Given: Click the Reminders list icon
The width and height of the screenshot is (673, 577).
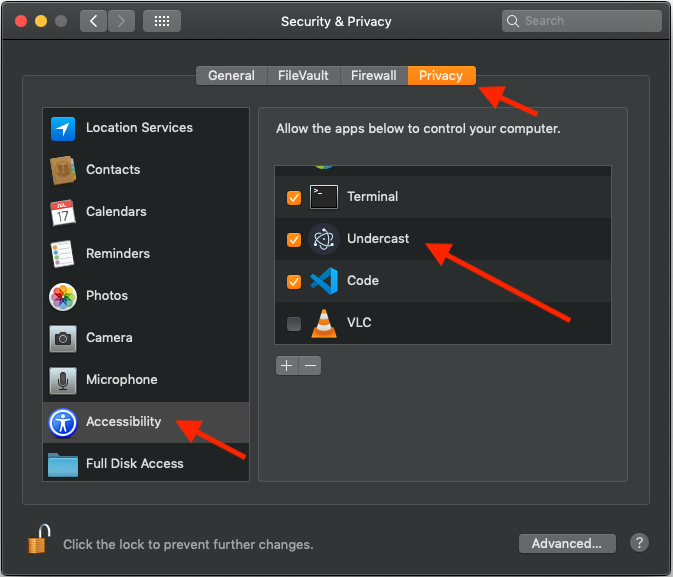Looking at the screenshot, I should point(63,254).
